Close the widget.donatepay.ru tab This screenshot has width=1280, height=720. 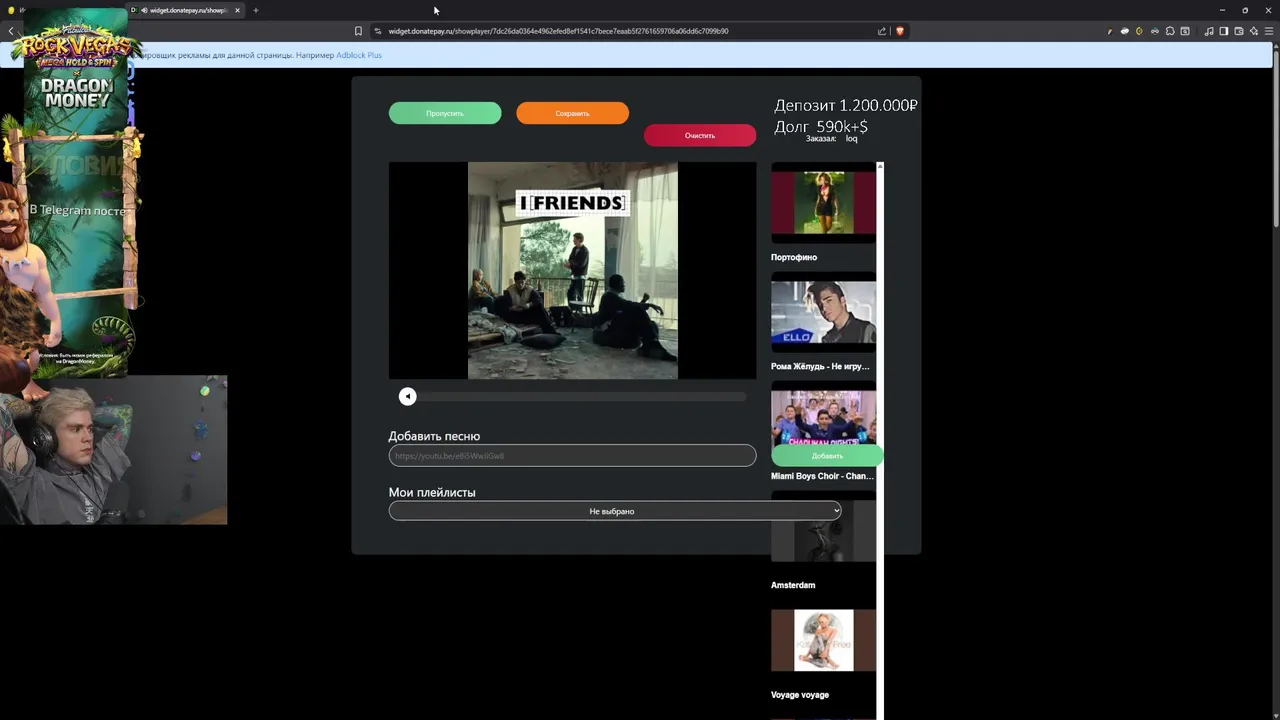(237, 10)
